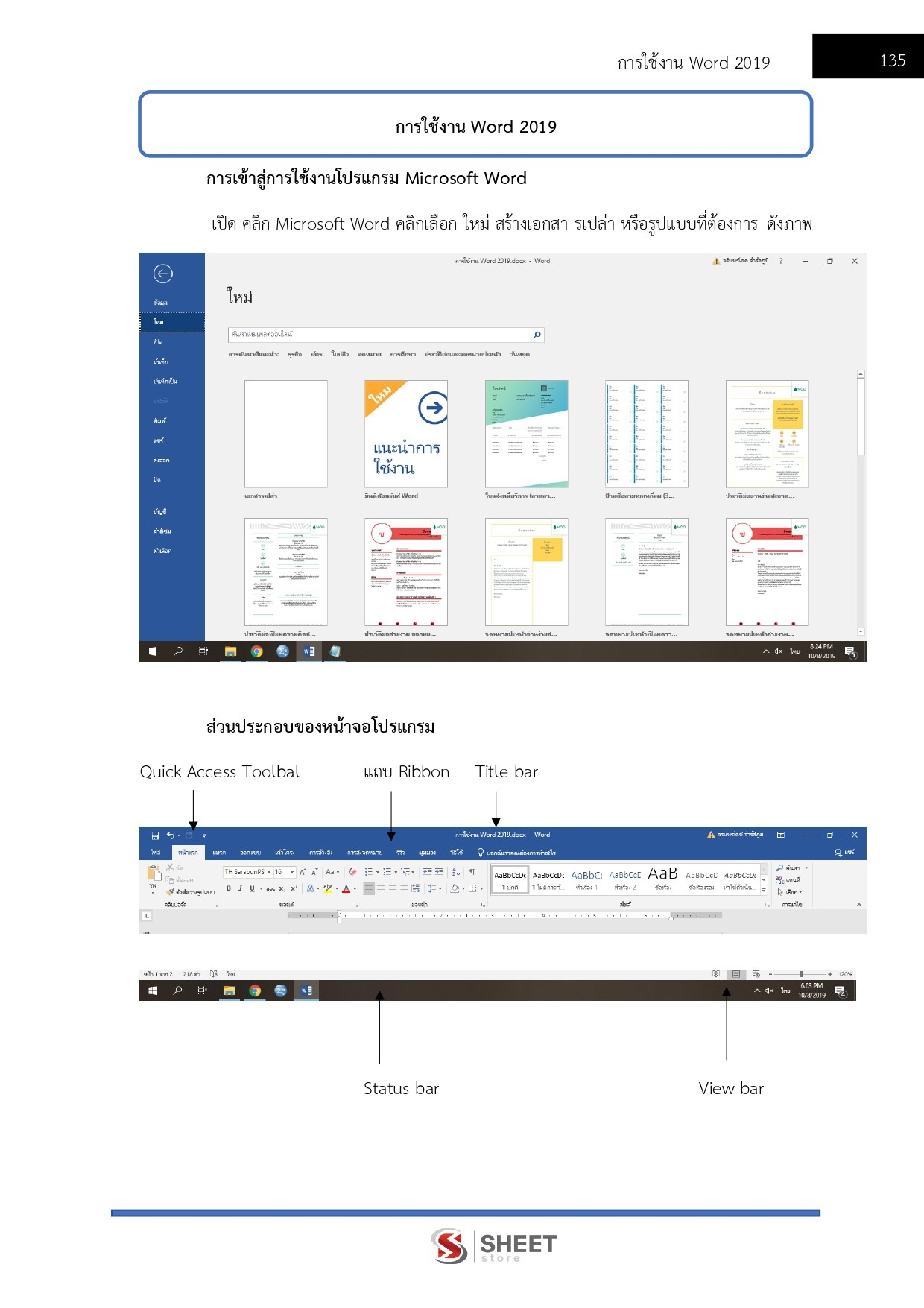This screenshot has width=924, height=1308.
Task: Apply the หัวเรื่อง 1 heading style
Action: tap(586, 880)
